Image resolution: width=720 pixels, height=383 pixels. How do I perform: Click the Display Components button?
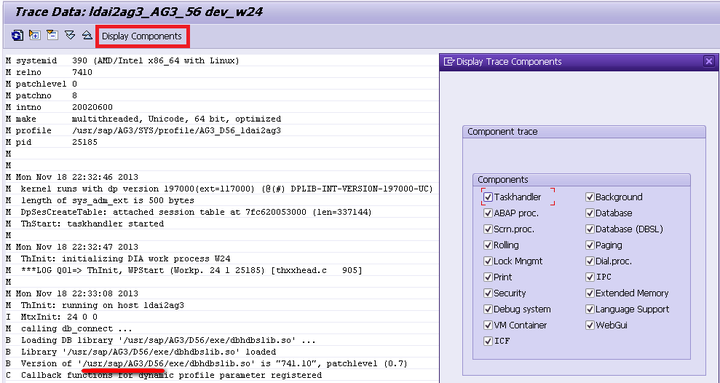click(142, 36)
